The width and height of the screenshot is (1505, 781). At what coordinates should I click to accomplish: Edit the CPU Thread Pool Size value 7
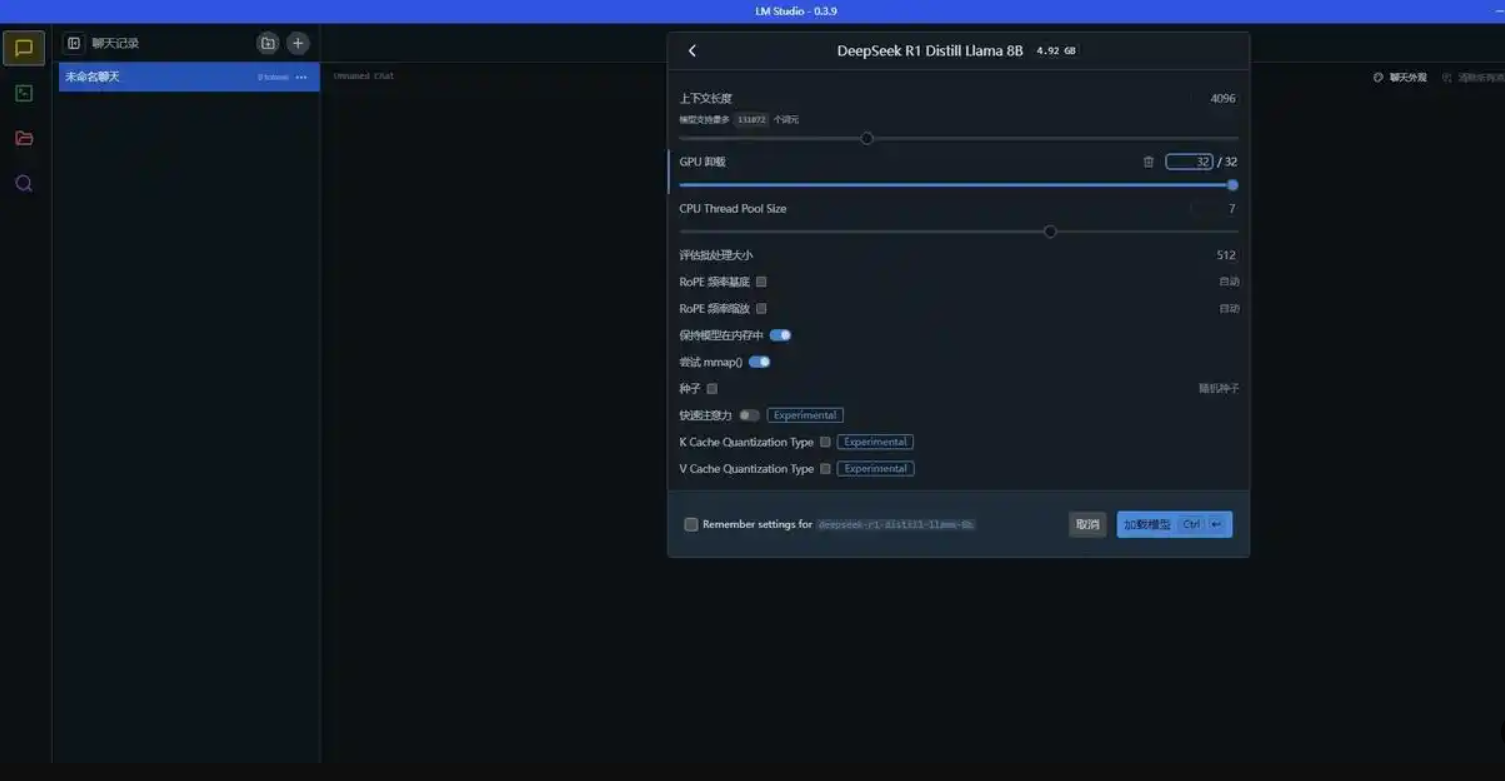pos(1231,209)
